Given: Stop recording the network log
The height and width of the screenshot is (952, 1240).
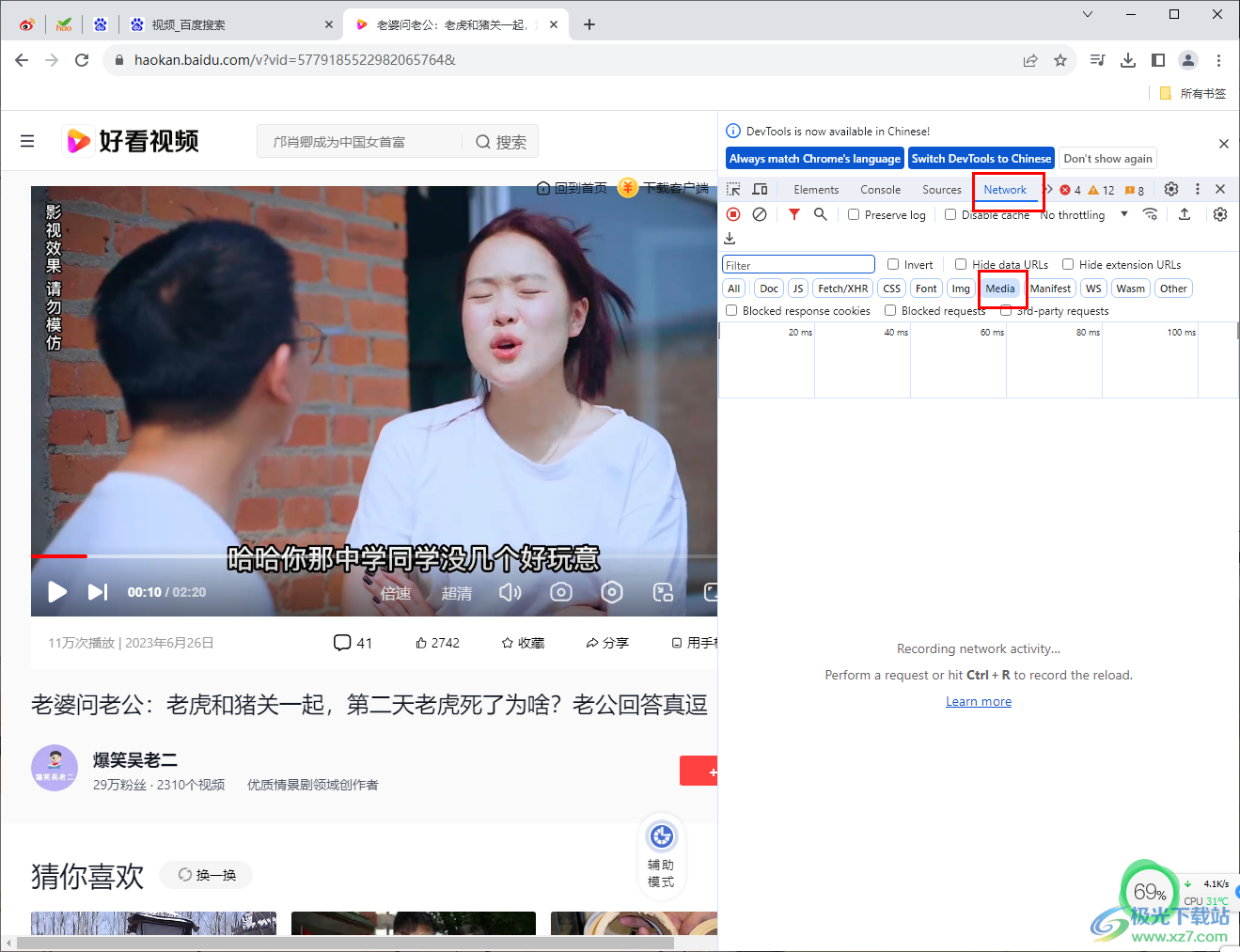Looking at the screenshot, I should 733,214.
